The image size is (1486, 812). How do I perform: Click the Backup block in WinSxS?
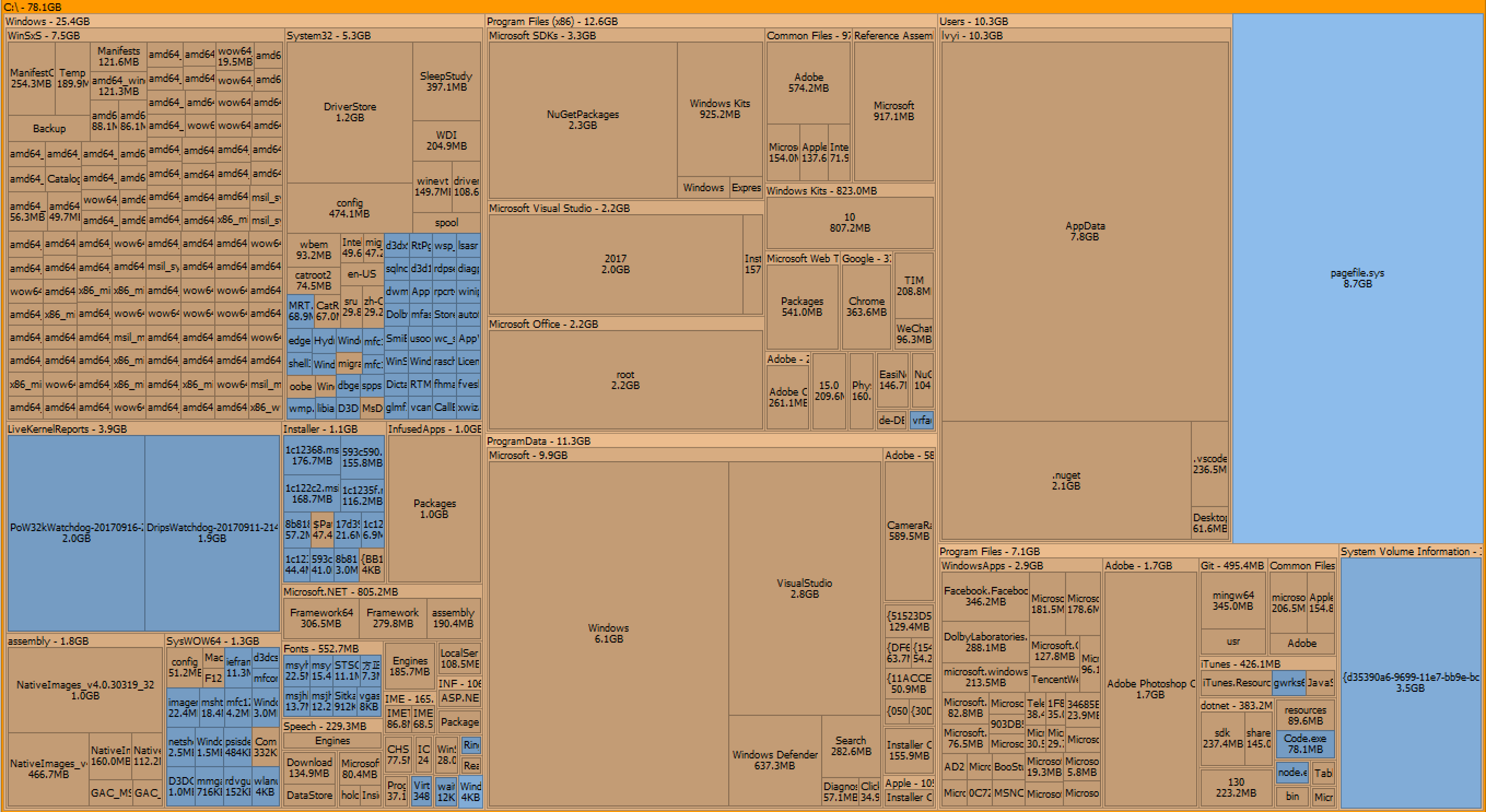pyautogui.click(x=49, y=128)
